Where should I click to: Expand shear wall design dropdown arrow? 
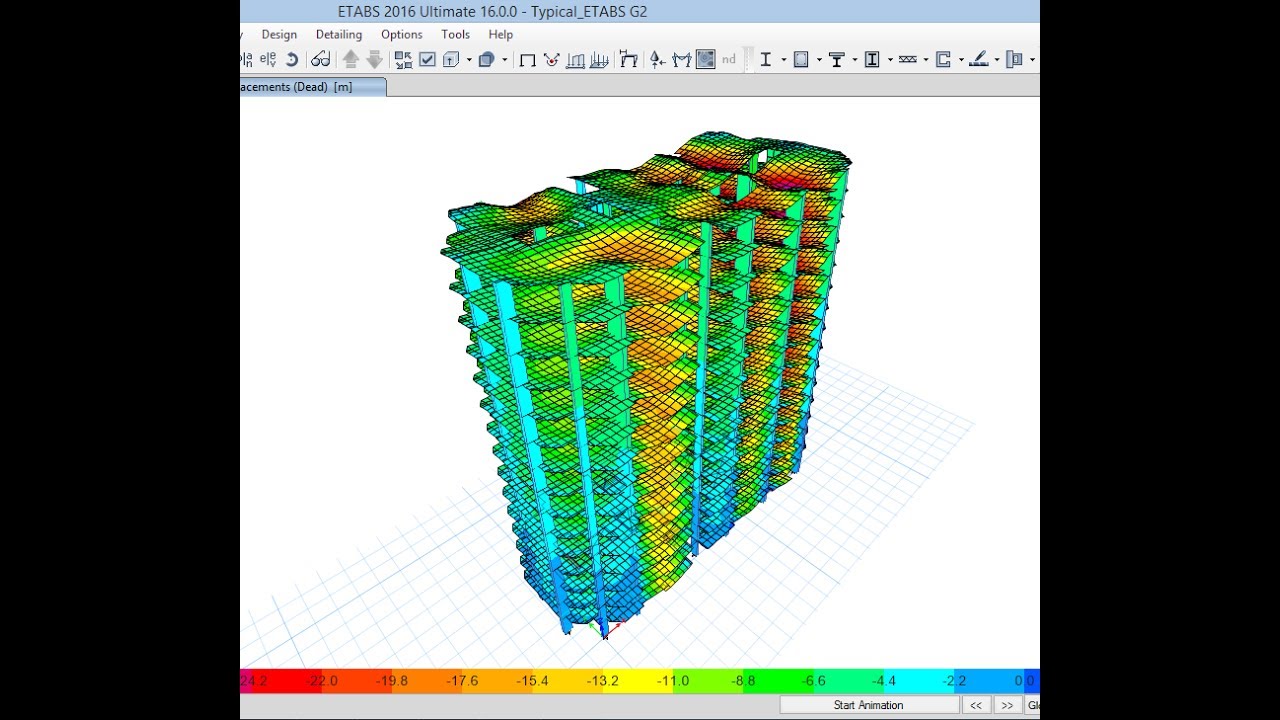click(x=961, y=60)
